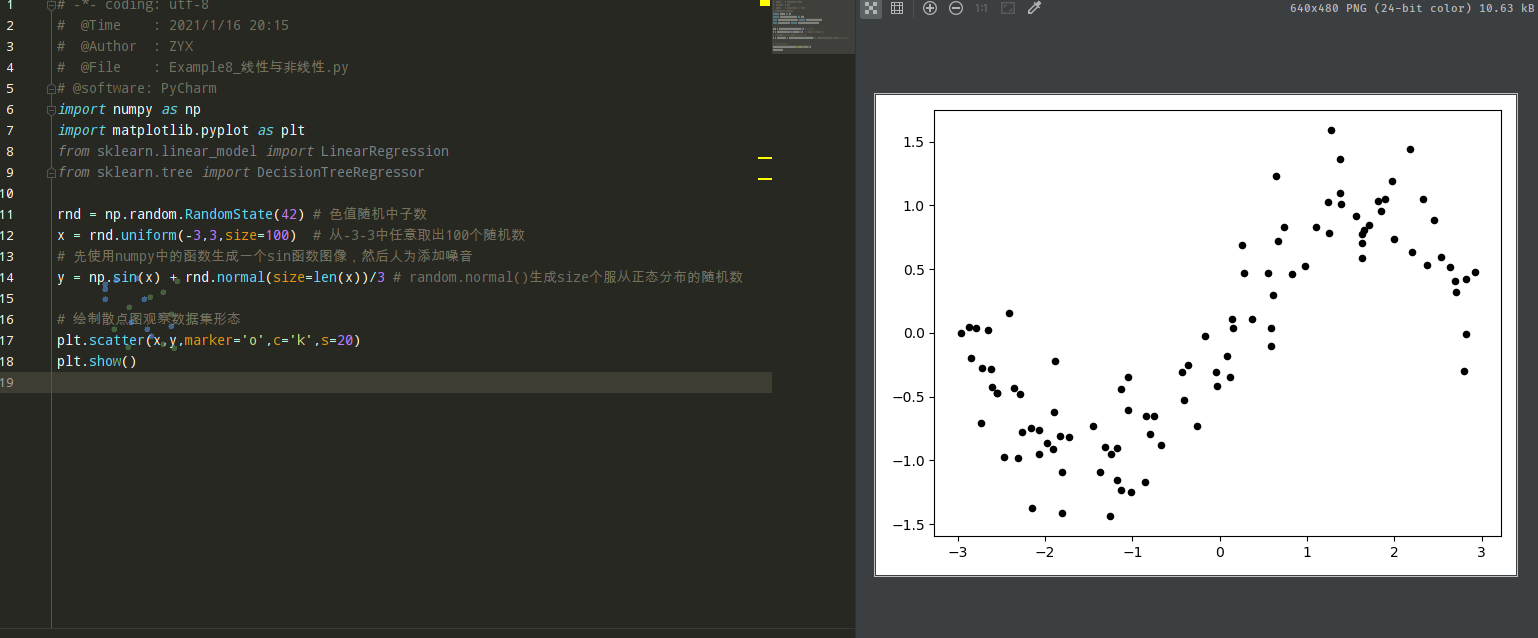This screenshot has height=638, width=1538.
Task: Click the yellow inspection status indicator
Action: (x=765, y=3)
